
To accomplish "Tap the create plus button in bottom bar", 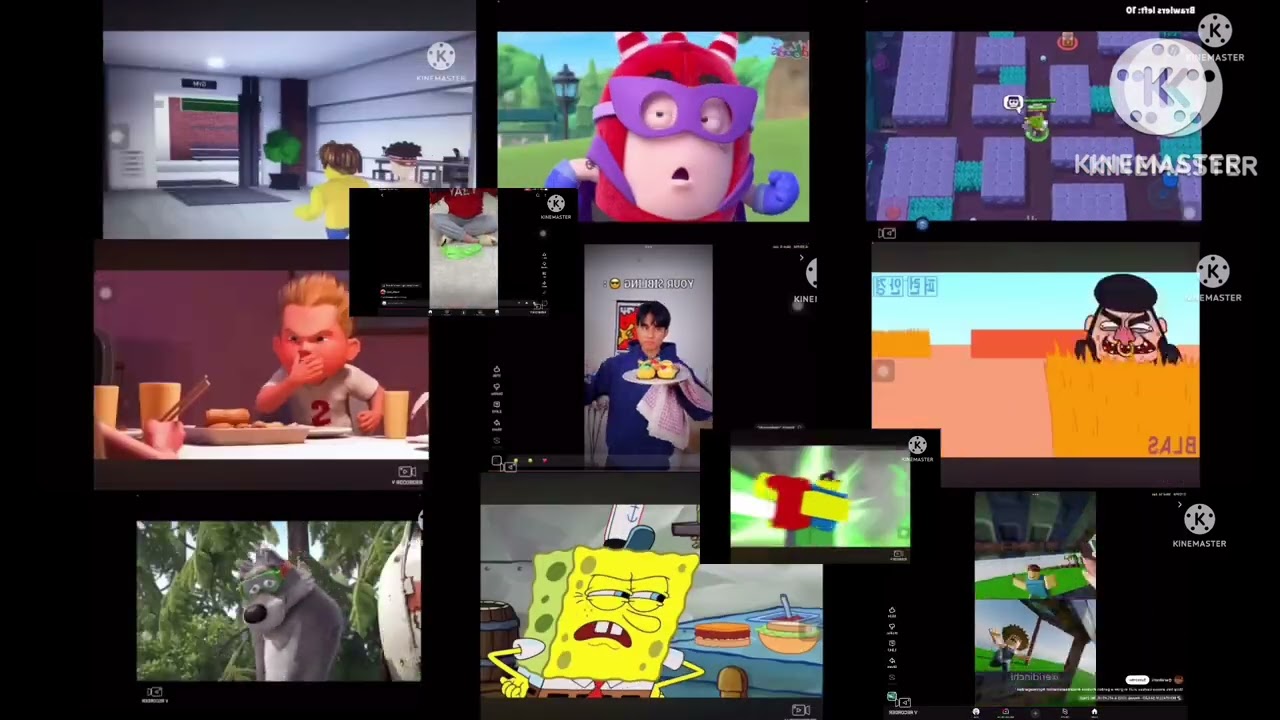I will (x=1035, y=712).
